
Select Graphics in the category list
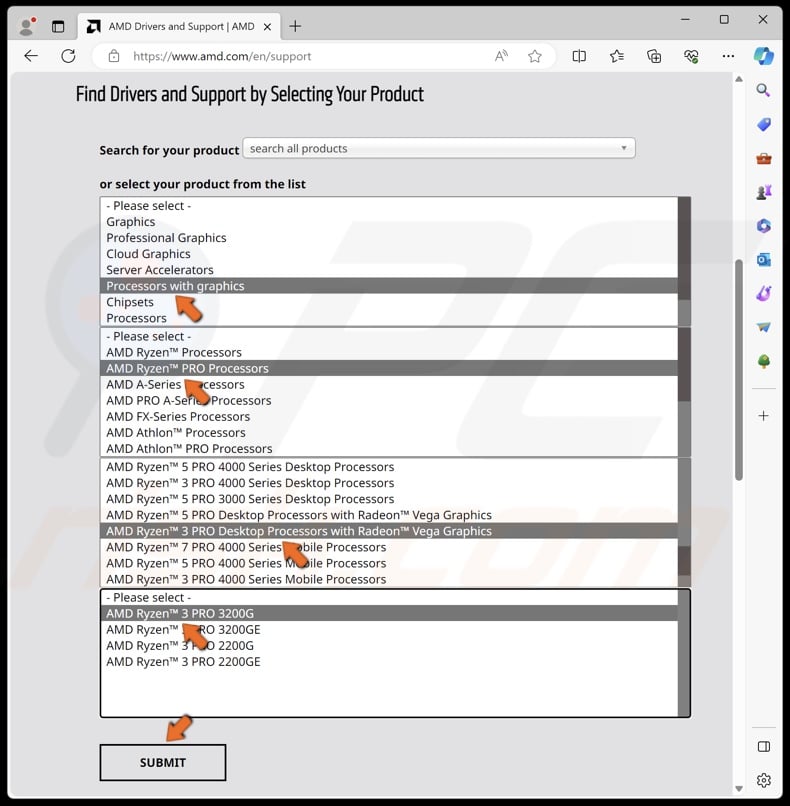click(x=389, y=222)
